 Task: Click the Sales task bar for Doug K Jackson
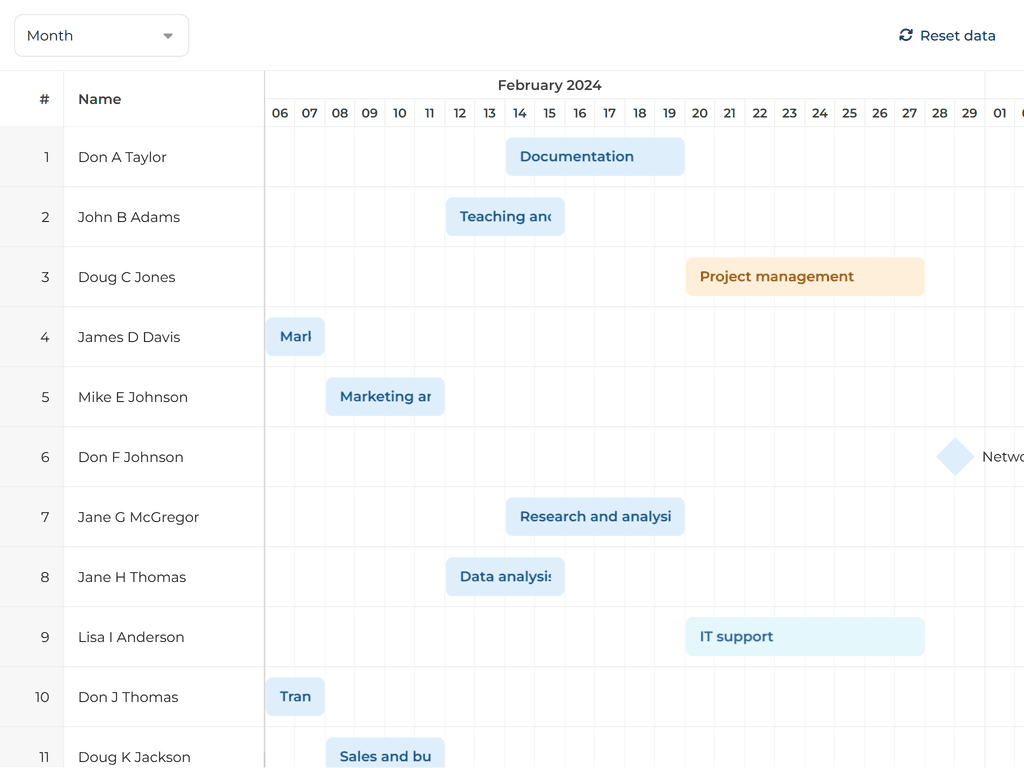coord(385,755)
